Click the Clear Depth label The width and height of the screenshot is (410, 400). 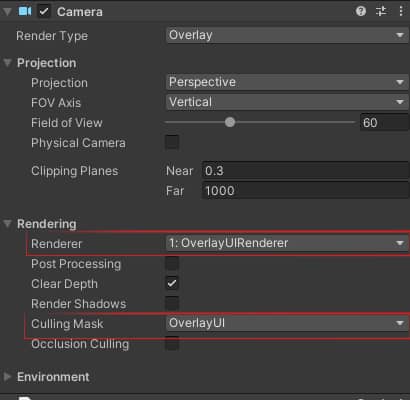[64, 284]
